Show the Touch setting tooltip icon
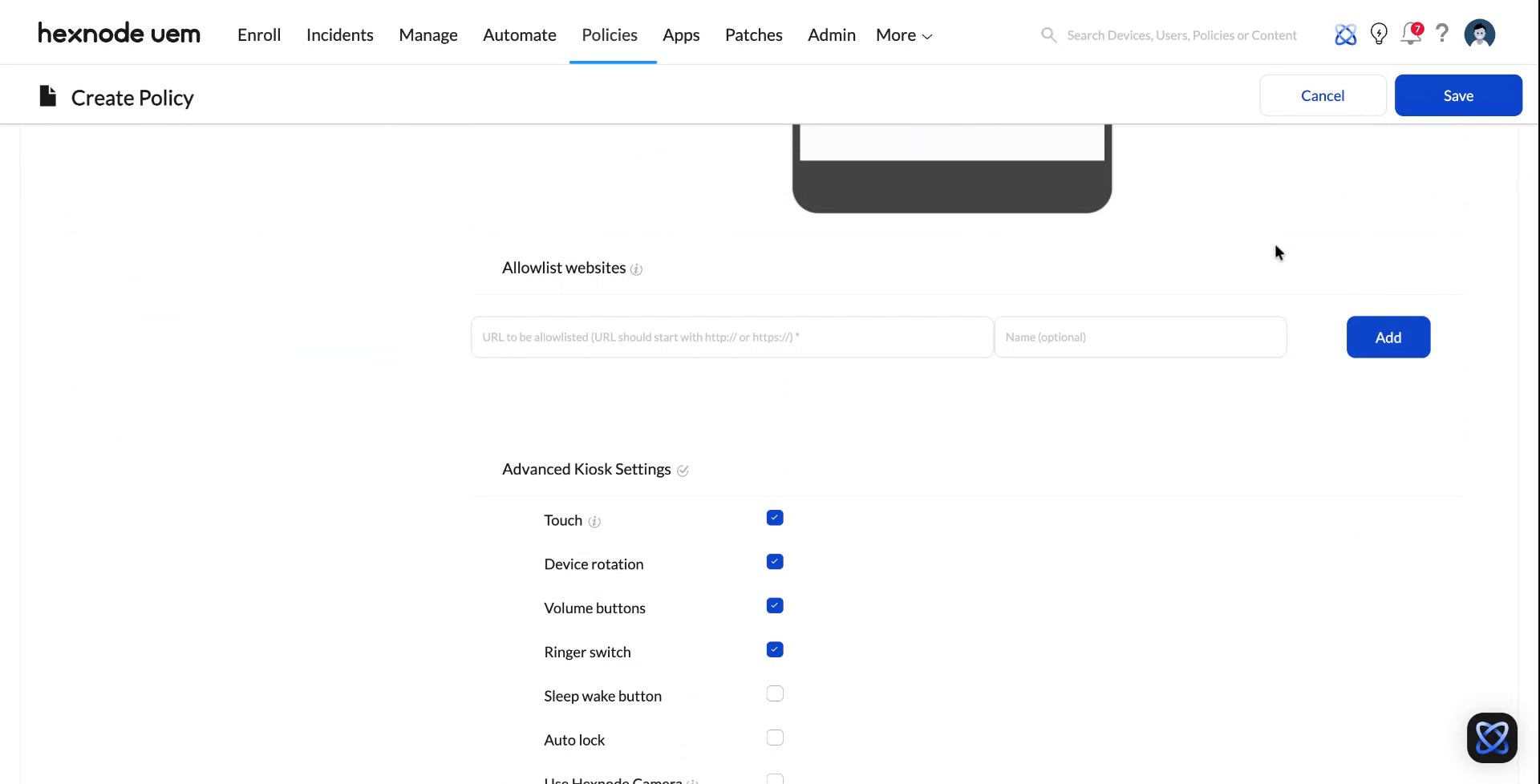This screenshot has width=1540, height=784. coord(594,521)
